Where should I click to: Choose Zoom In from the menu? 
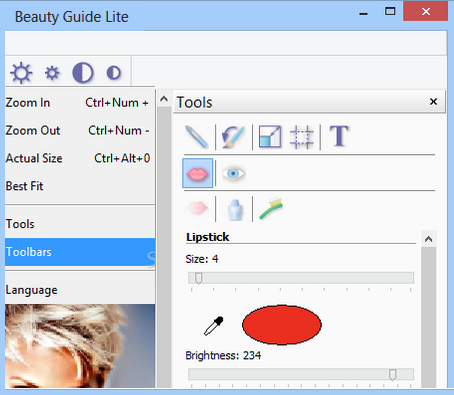(x=80, y=103)
